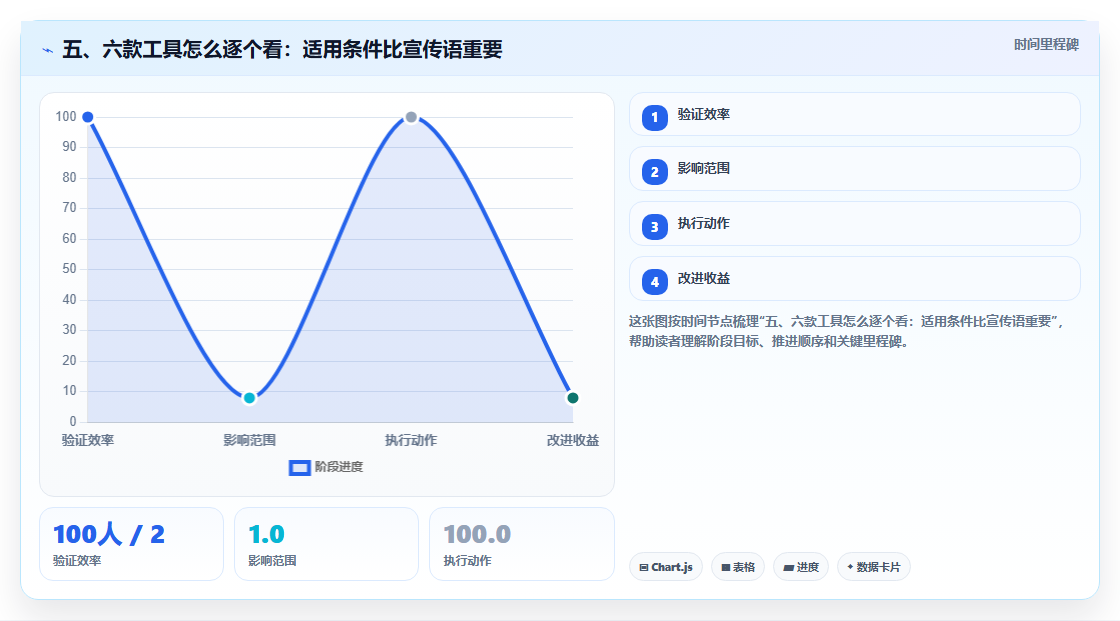
Task: Click the 1.0 stat value
Action: (x=266, y=535)
